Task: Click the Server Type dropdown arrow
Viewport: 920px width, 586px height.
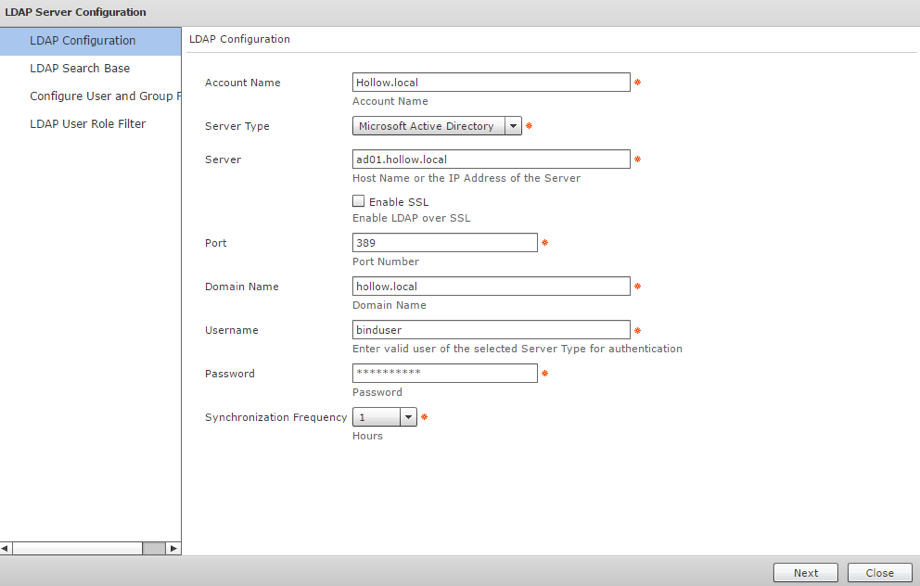Action: [x=513, y=126]
